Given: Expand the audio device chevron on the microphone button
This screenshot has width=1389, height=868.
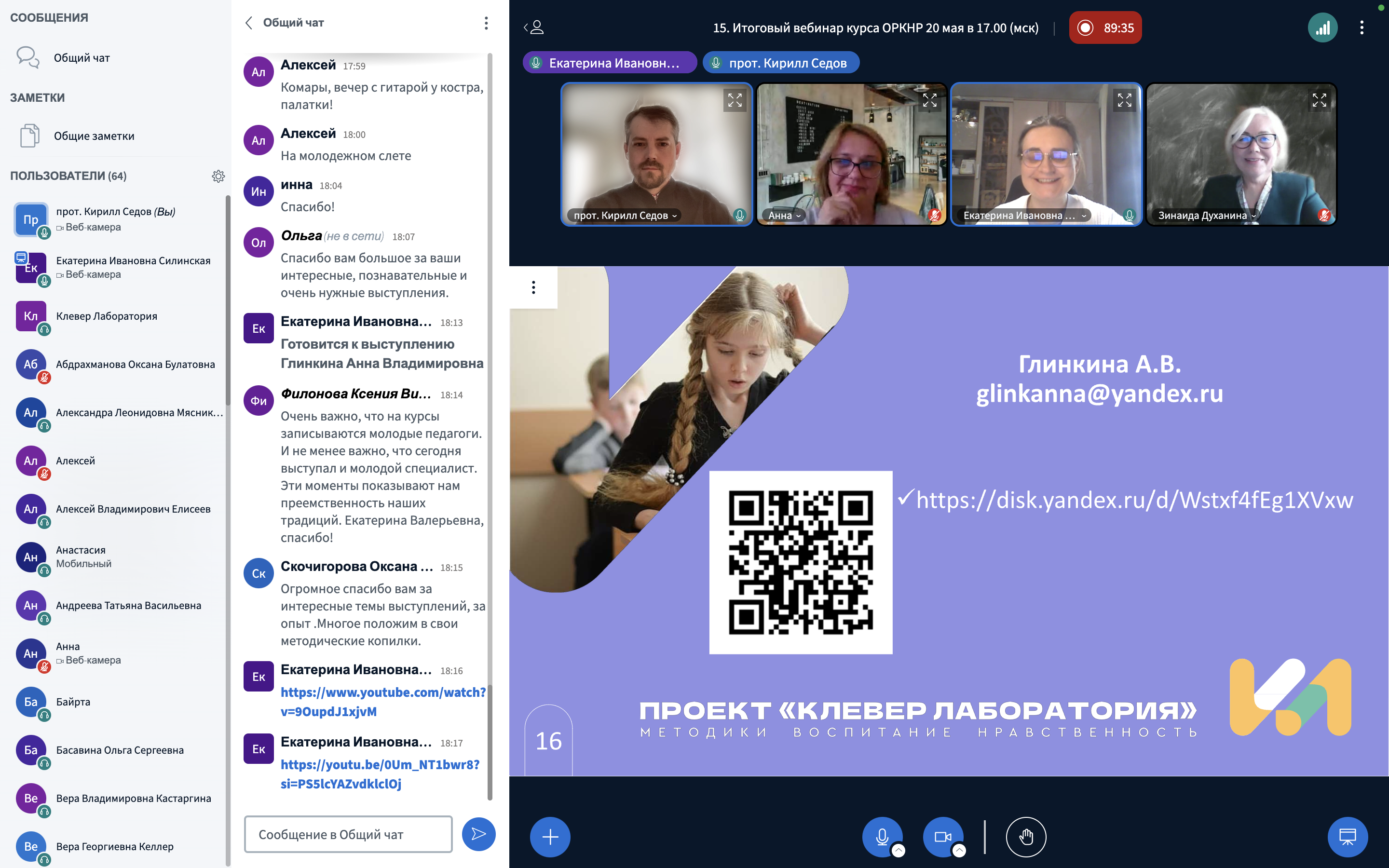Looking at the screenshot, I should click(899, 850).
